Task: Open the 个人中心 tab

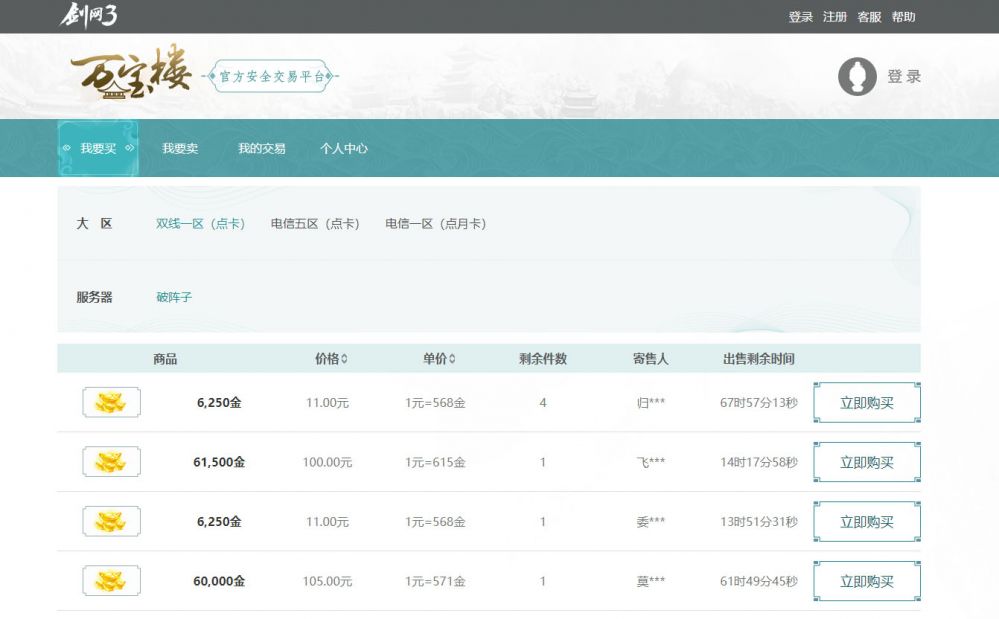Action: [x=344, y=148]
